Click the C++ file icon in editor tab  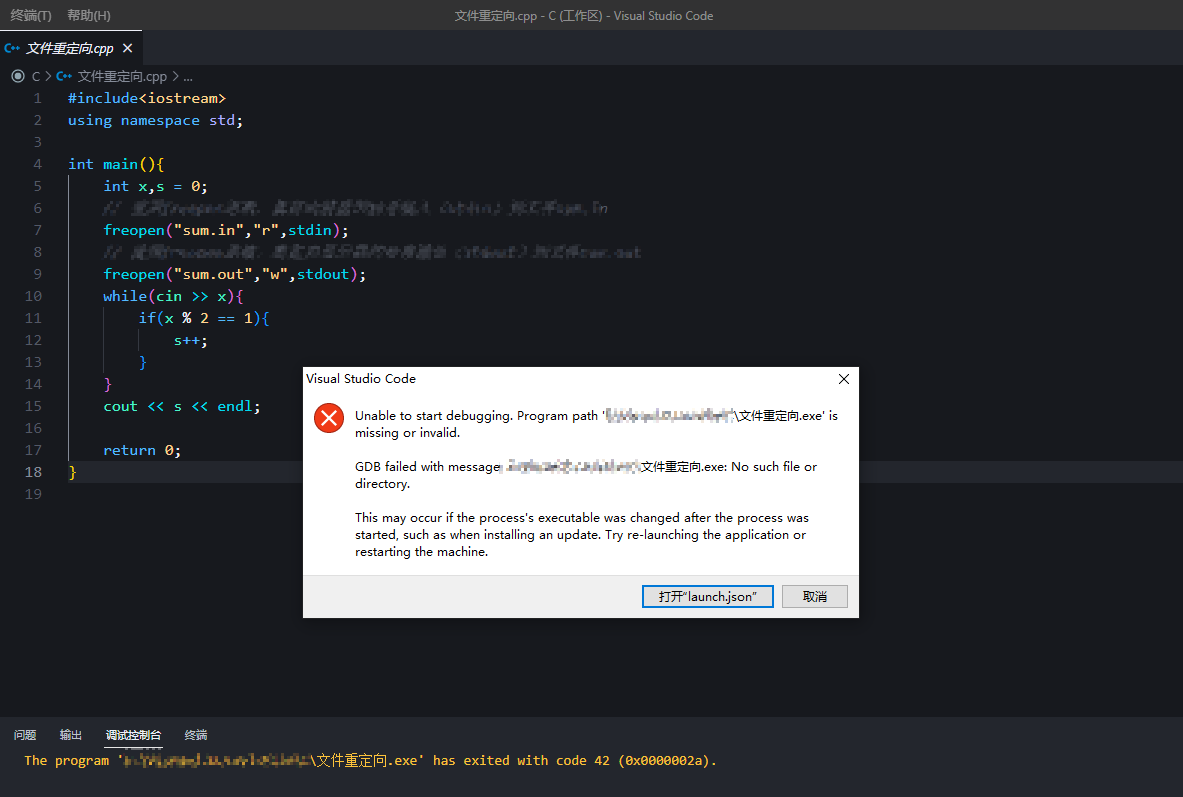point(12,48)
